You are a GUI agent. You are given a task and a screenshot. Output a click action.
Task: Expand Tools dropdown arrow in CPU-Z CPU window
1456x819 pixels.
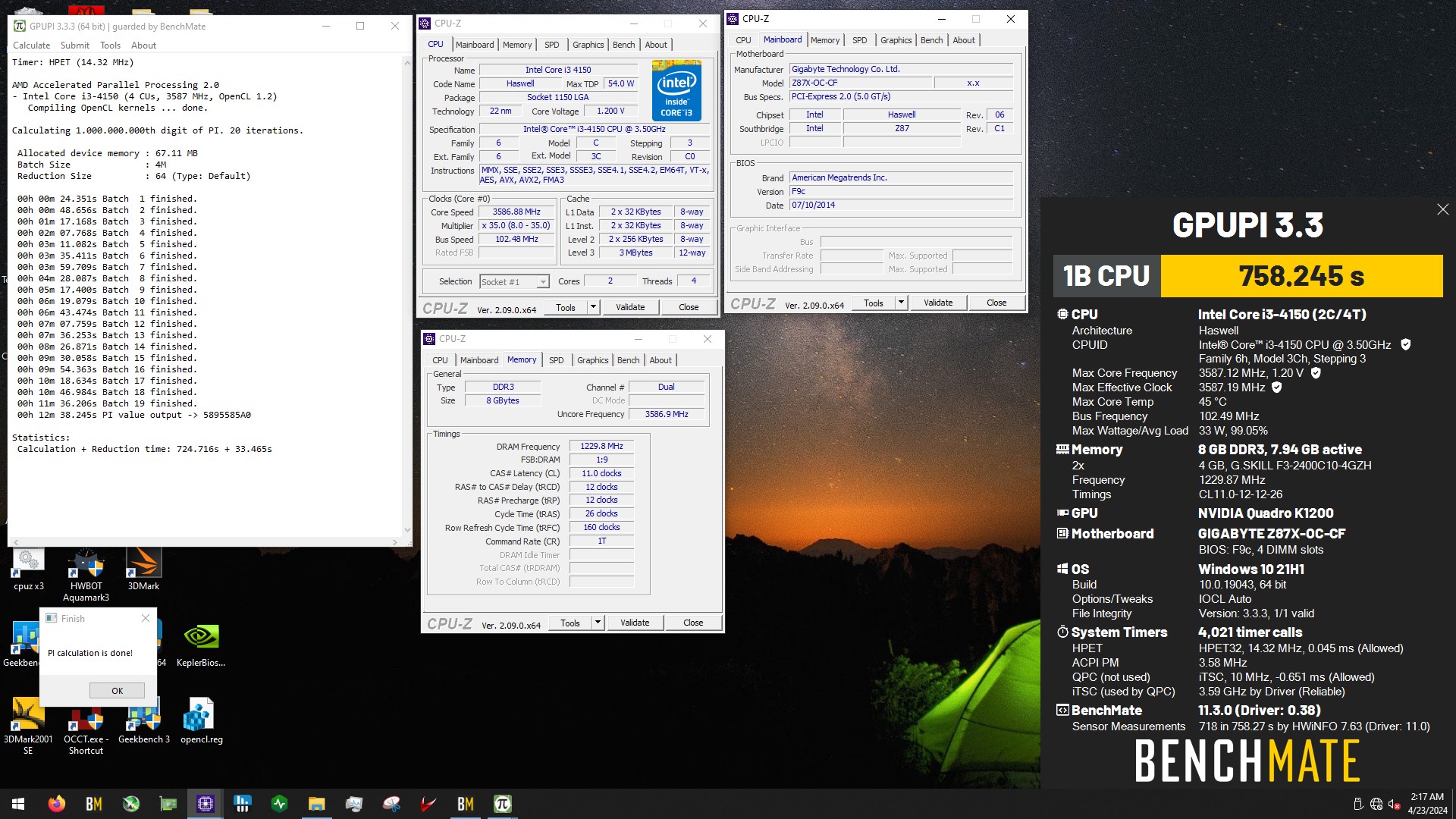[593, 307]
